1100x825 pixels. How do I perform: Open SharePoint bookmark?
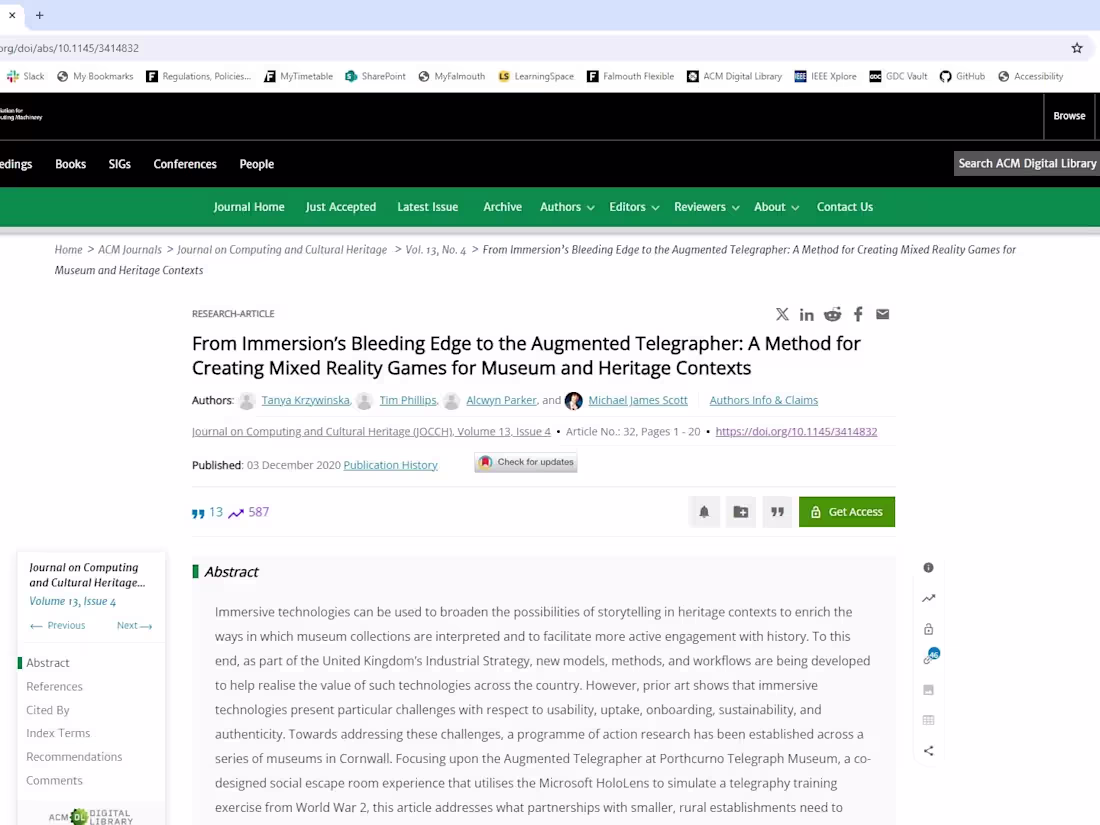point(375,76)
